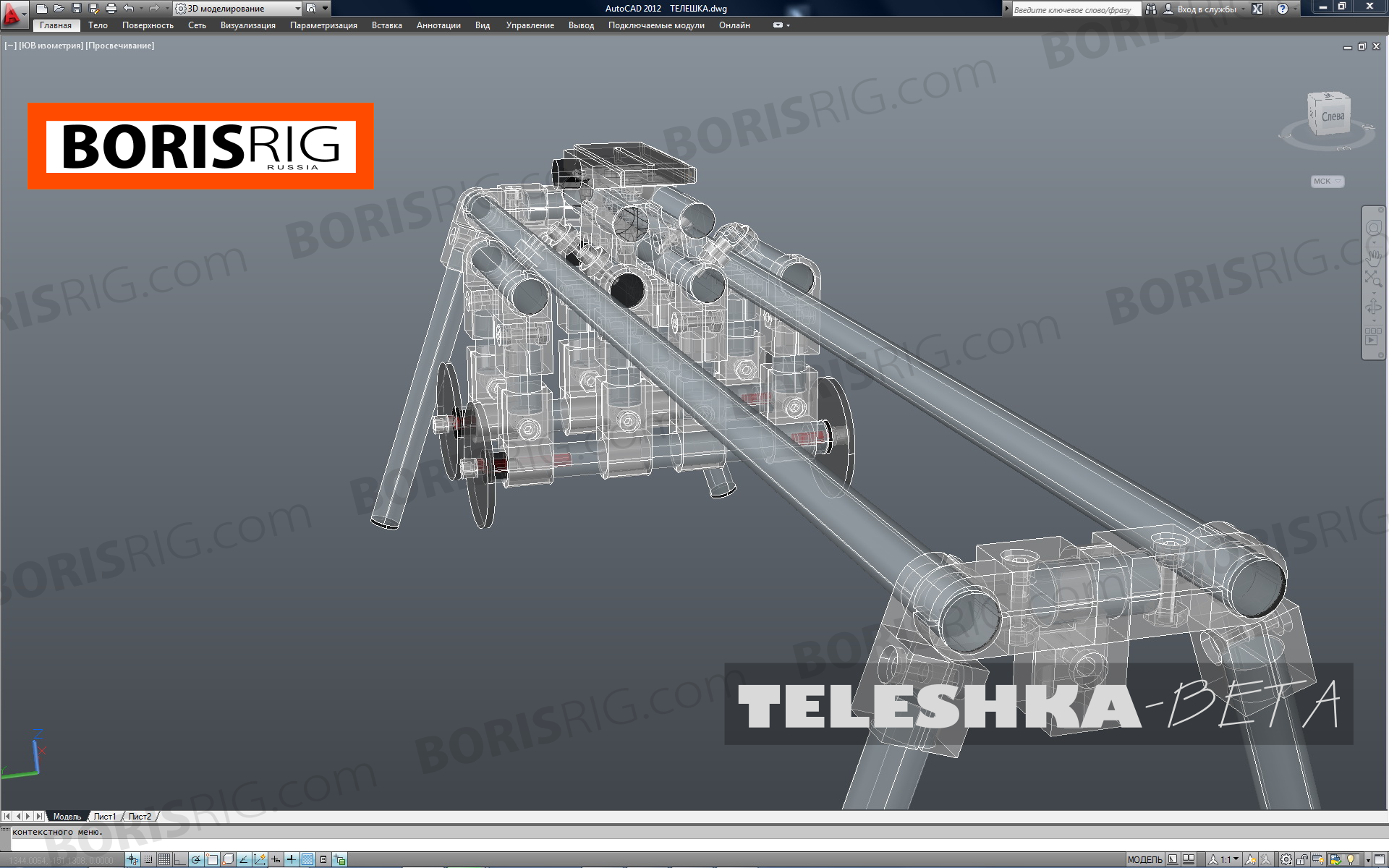The width and height of the screenshot is (1389, 868).
Task: Toggle Object Snap in status bar
Action: pyautogui.click(x=212, y=859)
